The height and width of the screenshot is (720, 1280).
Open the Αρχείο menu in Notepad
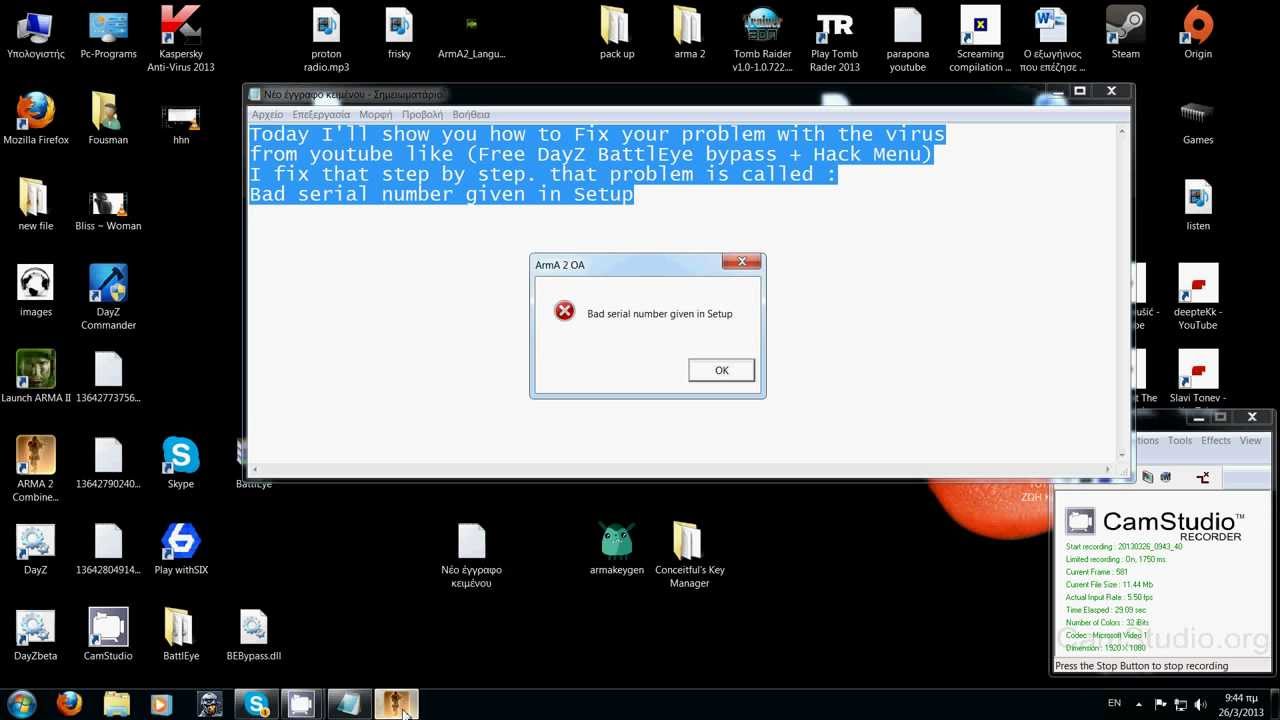[x=267, y=115]
